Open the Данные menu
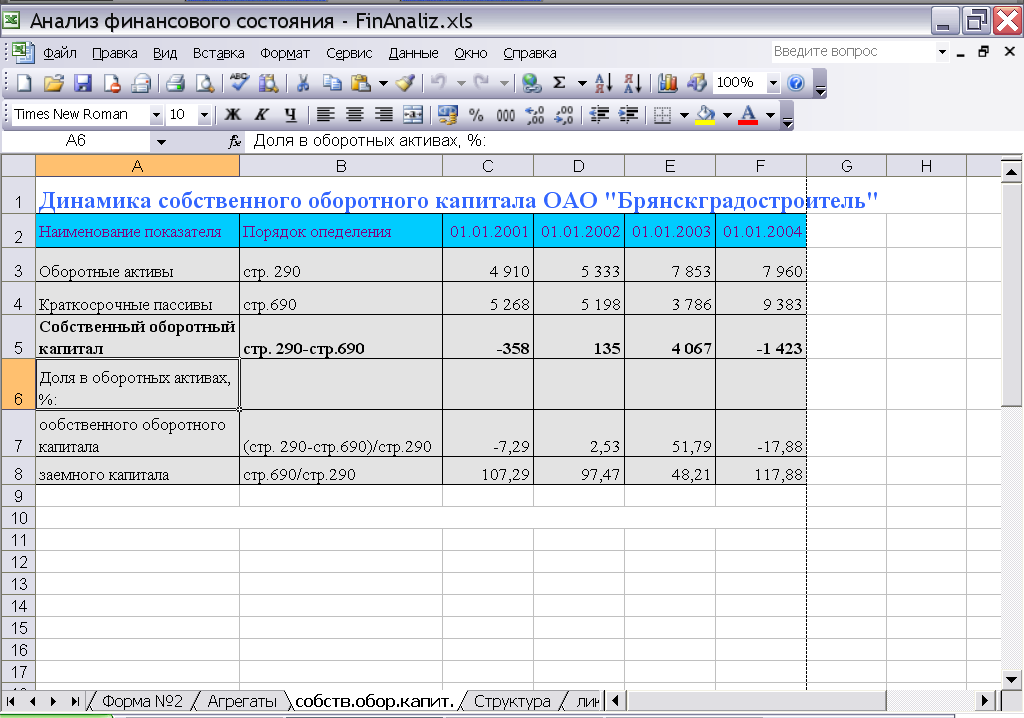This screenshot has width=1024, height=718. (x=413, y=53)
